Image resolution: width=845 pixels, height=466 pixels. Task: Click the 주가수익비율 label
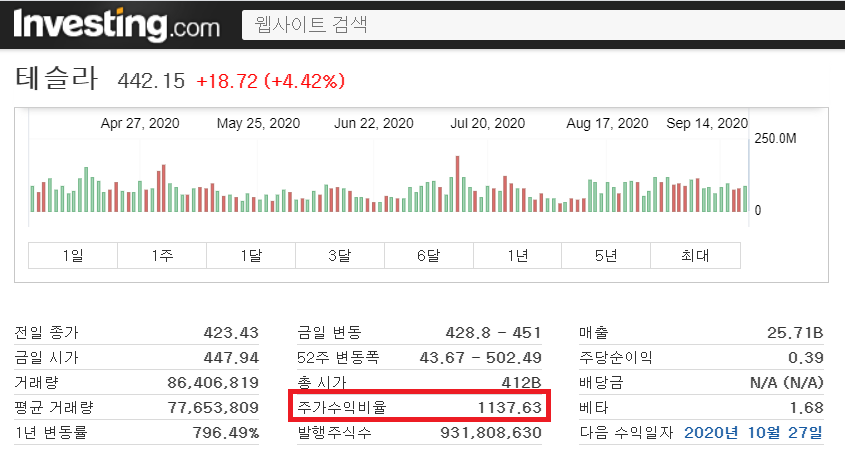pos(342,407)
